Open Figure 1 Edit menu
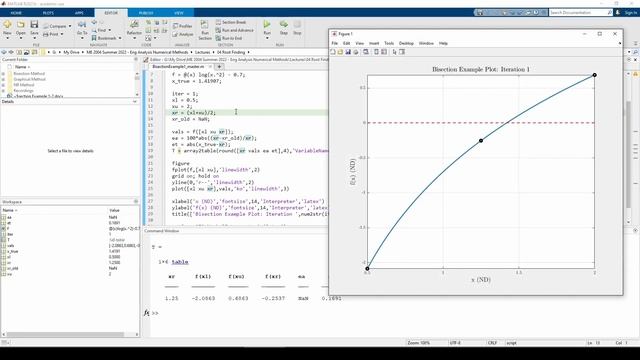The image size is (640, 360). 347,43
